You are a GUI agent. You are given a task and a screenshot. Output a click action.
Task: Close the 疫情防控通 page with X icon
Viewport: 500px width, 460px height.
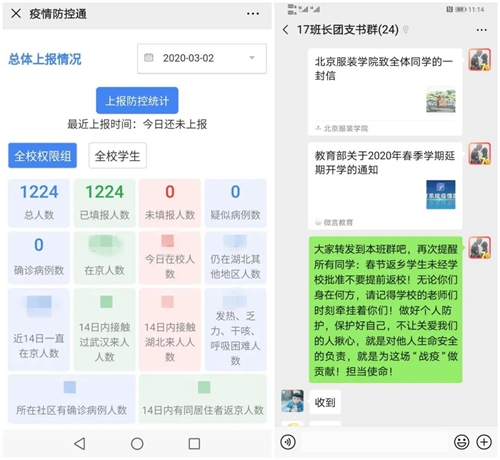click(x=16, y=14)
